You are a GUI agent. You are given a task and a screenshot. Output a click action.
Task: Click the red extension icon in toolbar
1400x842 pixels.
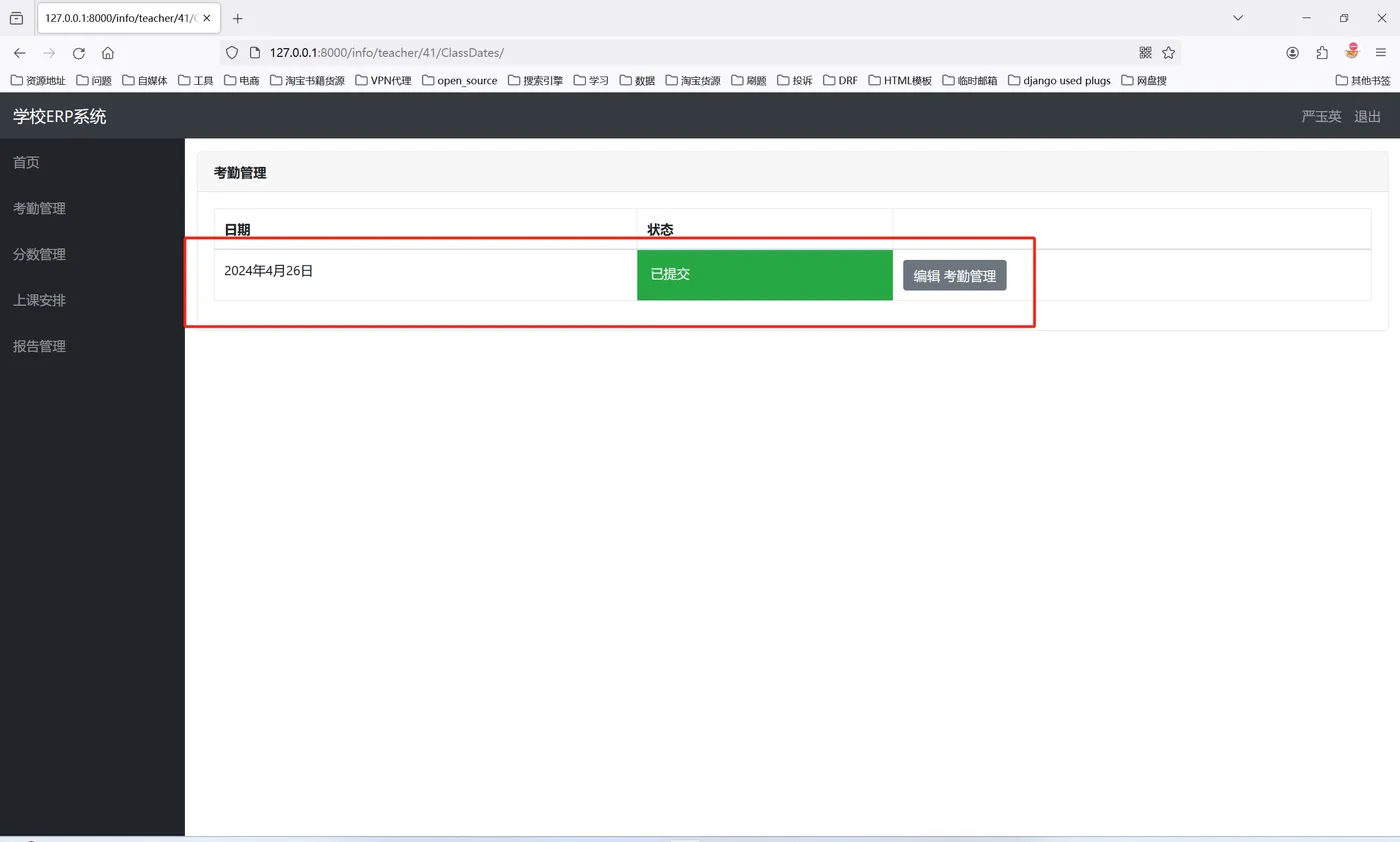(x=1352, y=51)
